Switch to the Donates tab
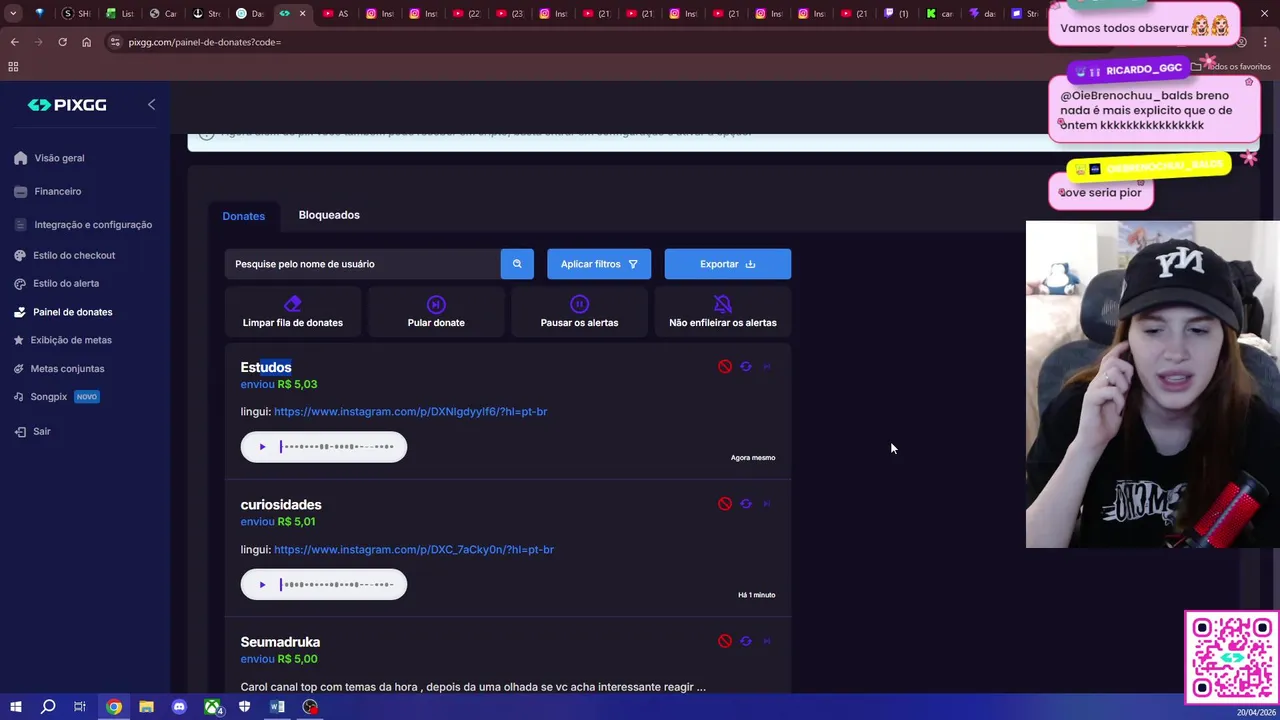The height and width of the screenshot is (720, 1280). coord(243,216)
